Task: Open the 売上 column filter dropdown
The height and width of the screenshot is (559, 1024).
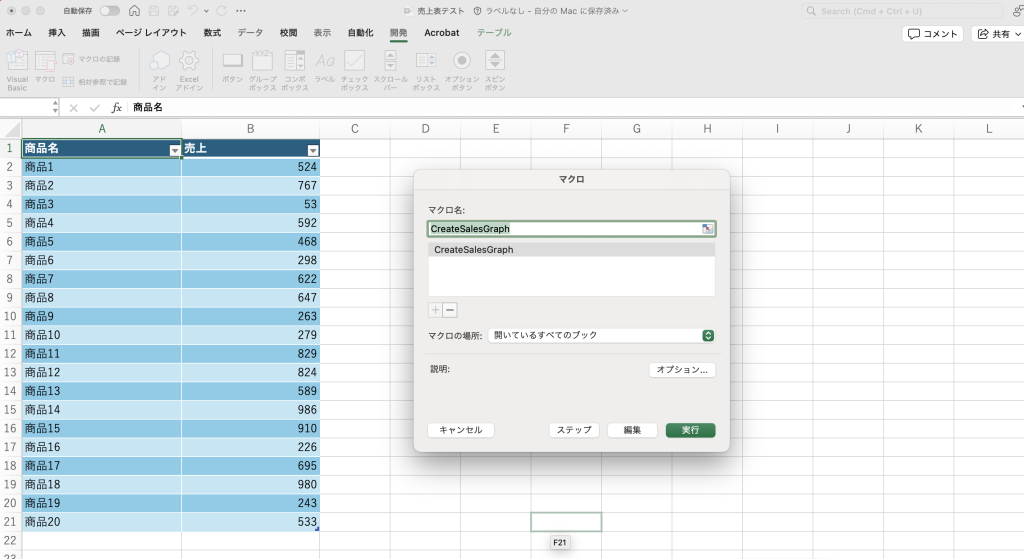Action: tap(313, 150)
